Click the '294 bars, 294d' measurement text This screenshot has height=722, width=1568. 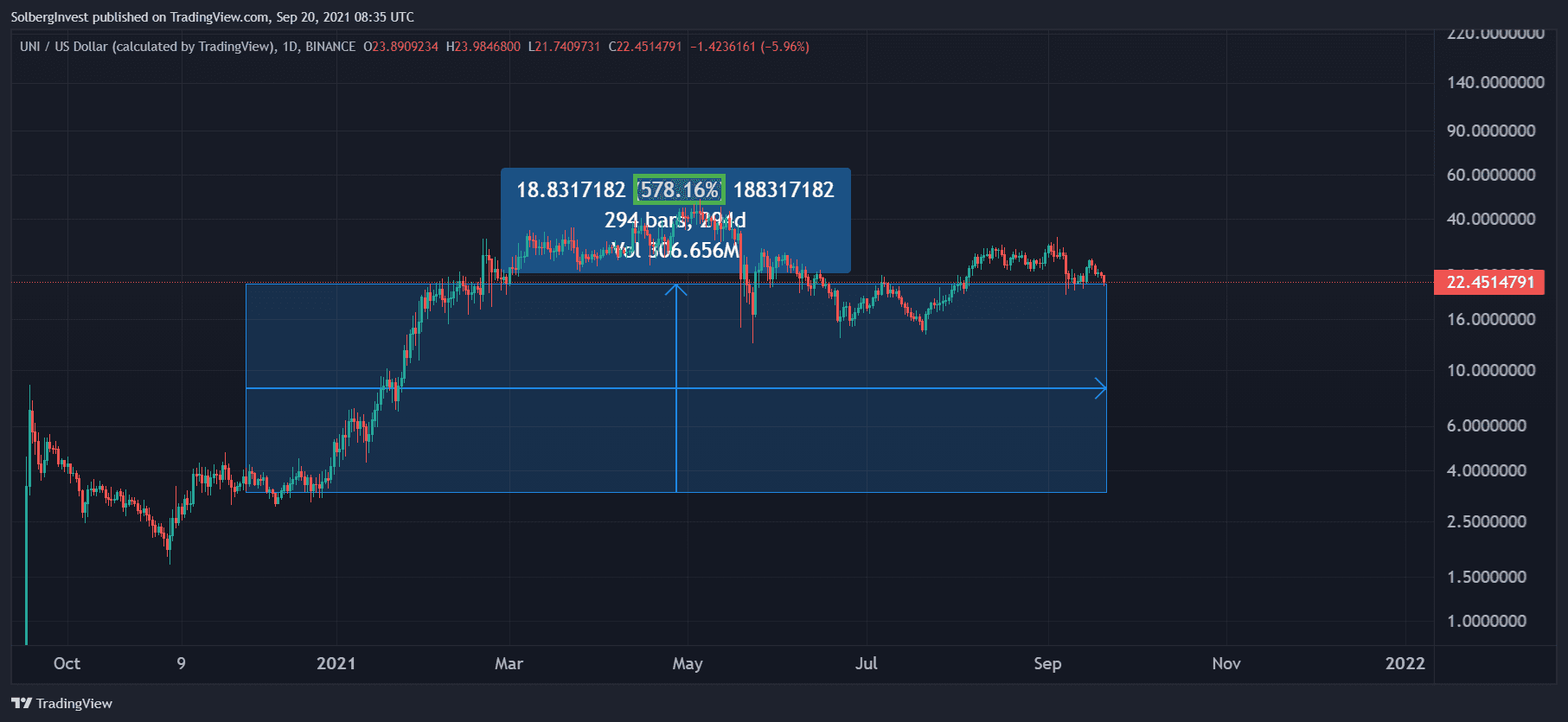[675, 220]
